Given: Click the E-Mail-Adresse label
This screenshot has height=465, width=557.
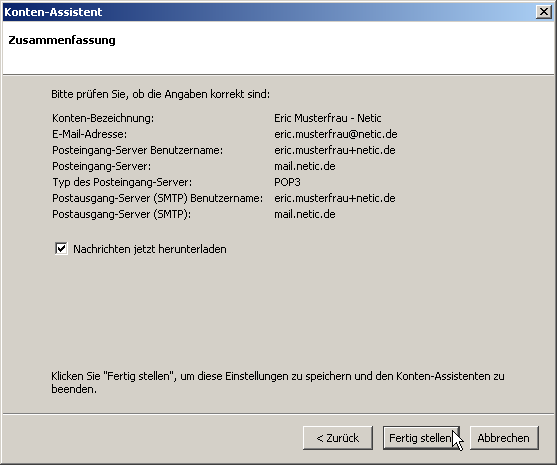Looking at the screenshot, I should (x=89, y=134).
